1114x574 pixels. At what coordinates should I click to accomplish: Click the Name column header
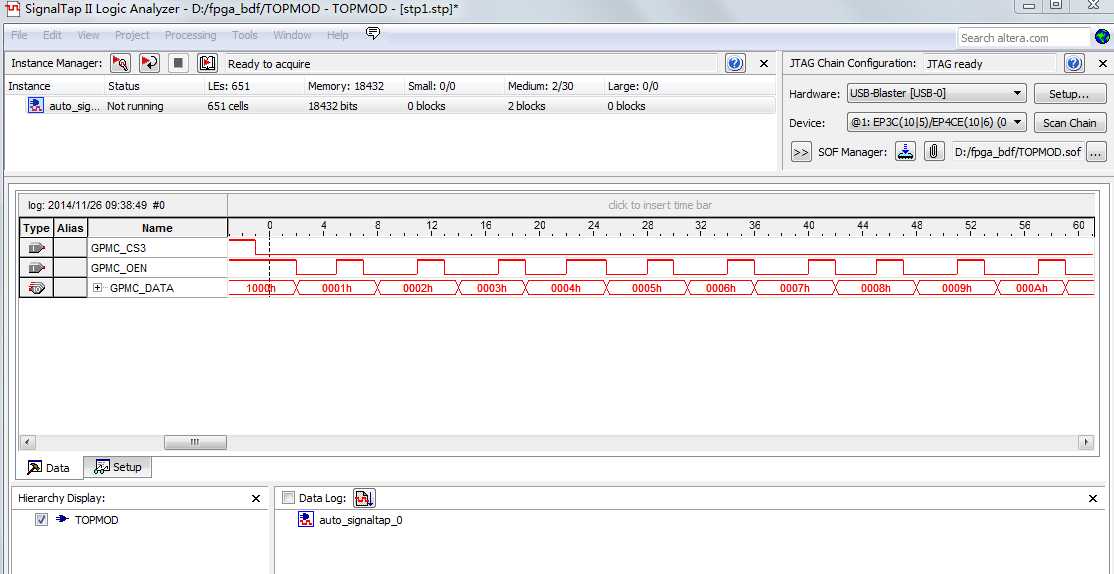[157, 228]
